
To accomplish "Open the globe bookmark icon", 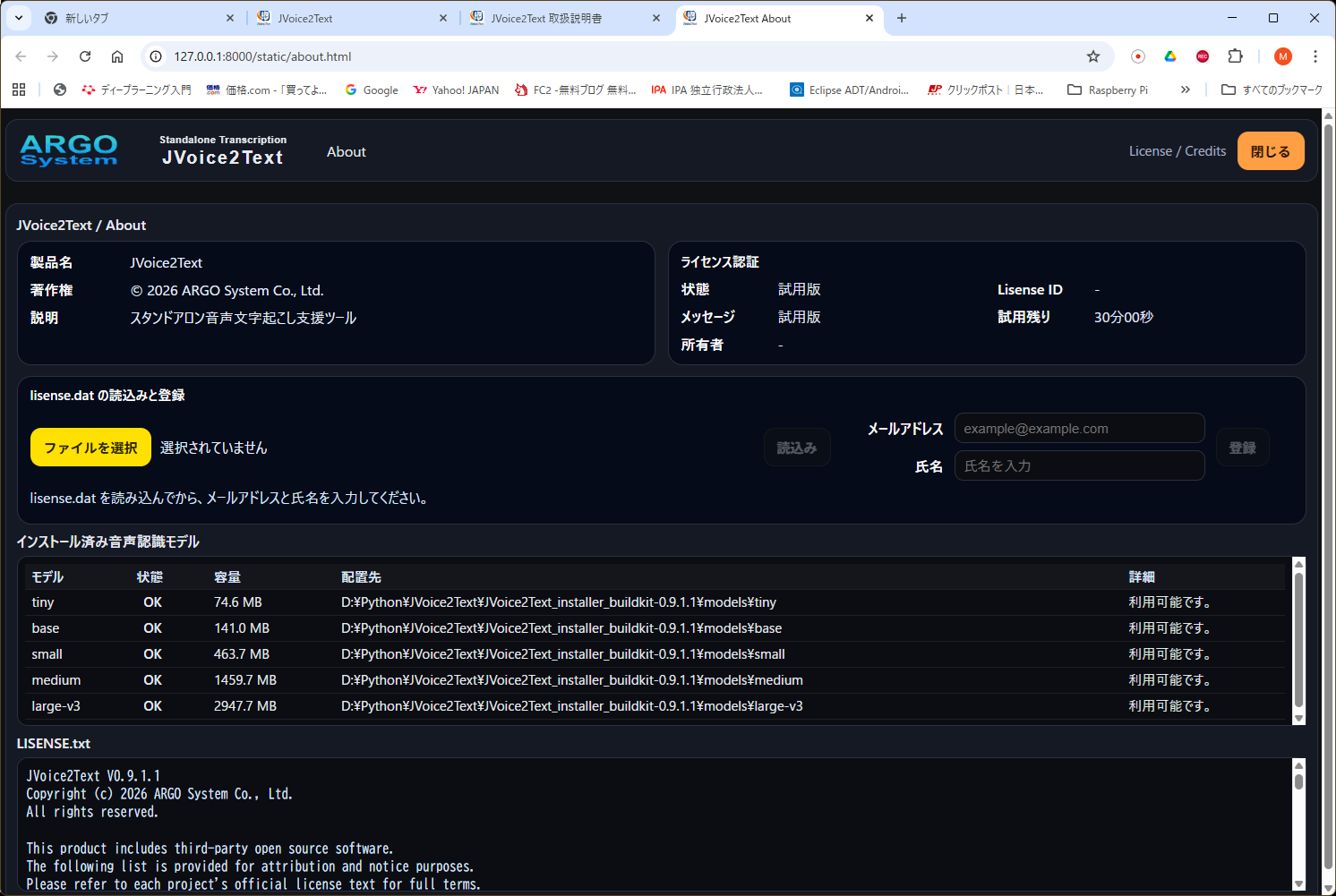I will click(x=60, y=90).
